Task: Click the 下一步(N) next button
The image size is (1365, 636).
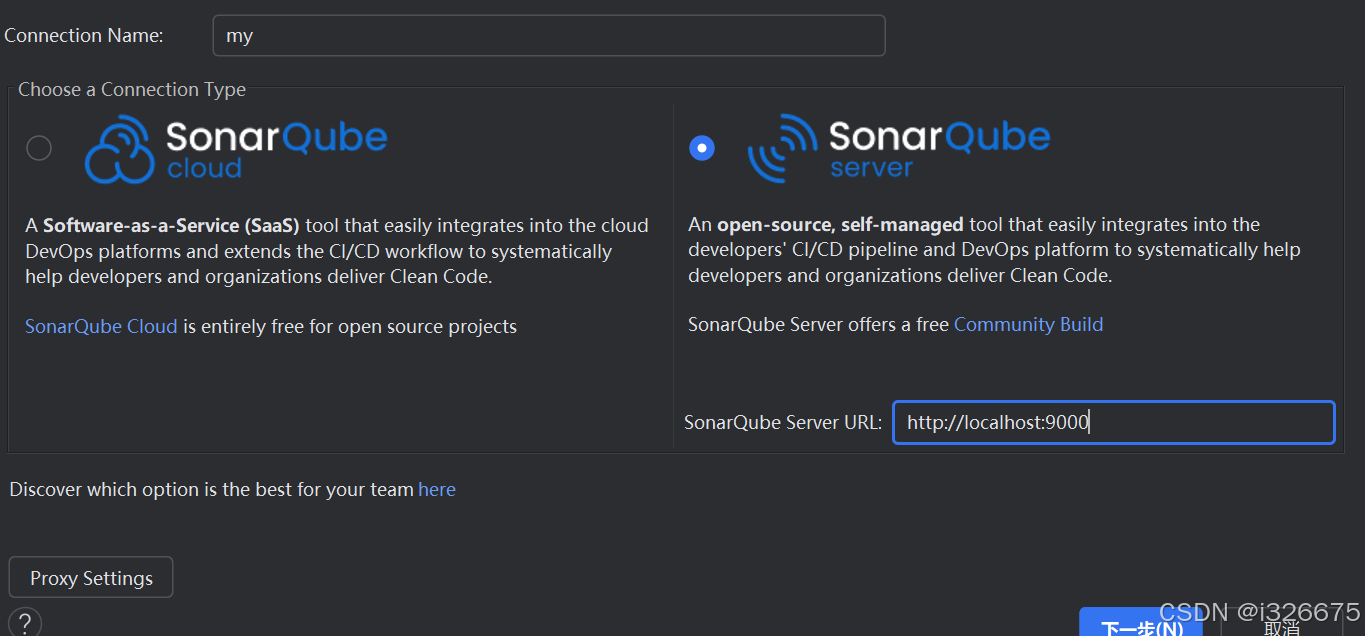Action: click(1141, 624)
